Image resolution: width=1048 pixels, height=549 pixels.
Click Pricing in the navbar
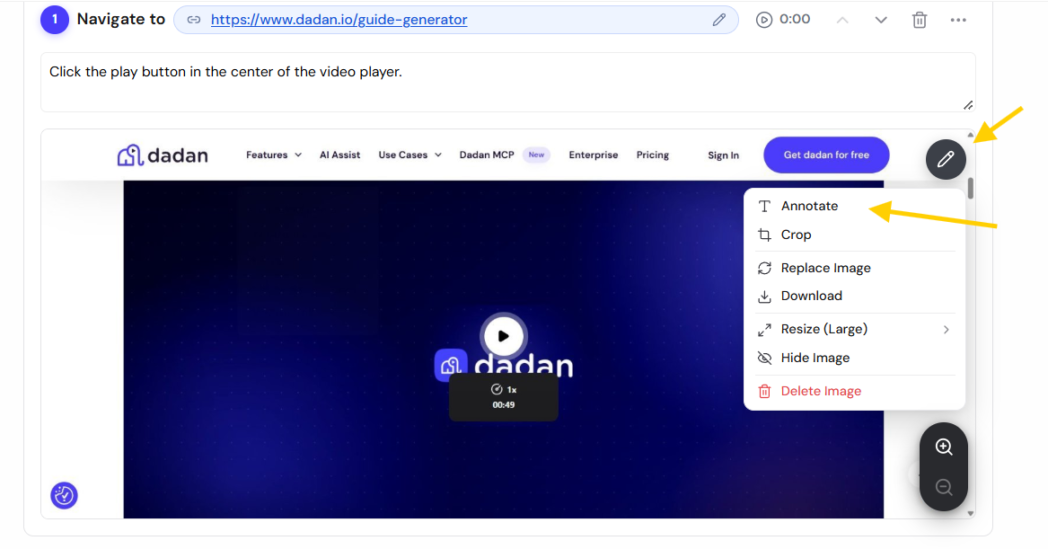coord(652,155)
